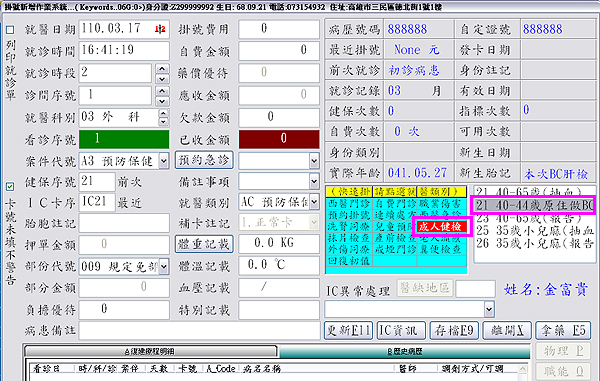Pick the 戒煙門診 quick registration cell

click(x=395, y=250)
